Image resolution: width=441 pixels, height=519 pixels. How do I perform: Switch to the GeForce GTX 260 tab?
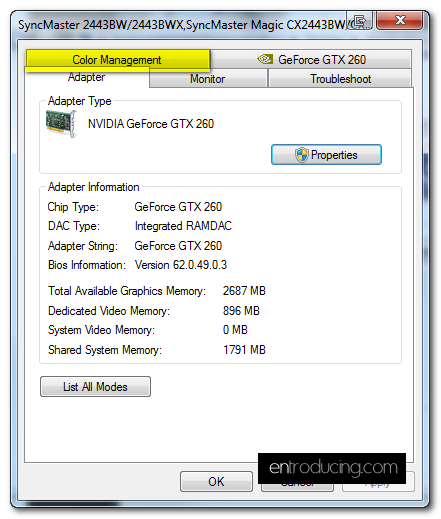[311, 60]
